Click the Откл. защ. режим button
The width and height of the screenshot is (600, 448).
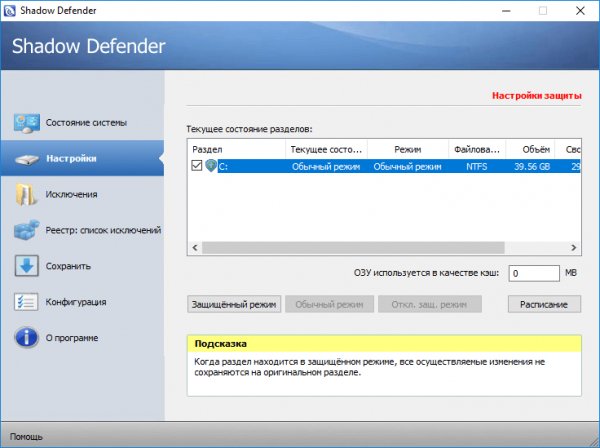429,305
